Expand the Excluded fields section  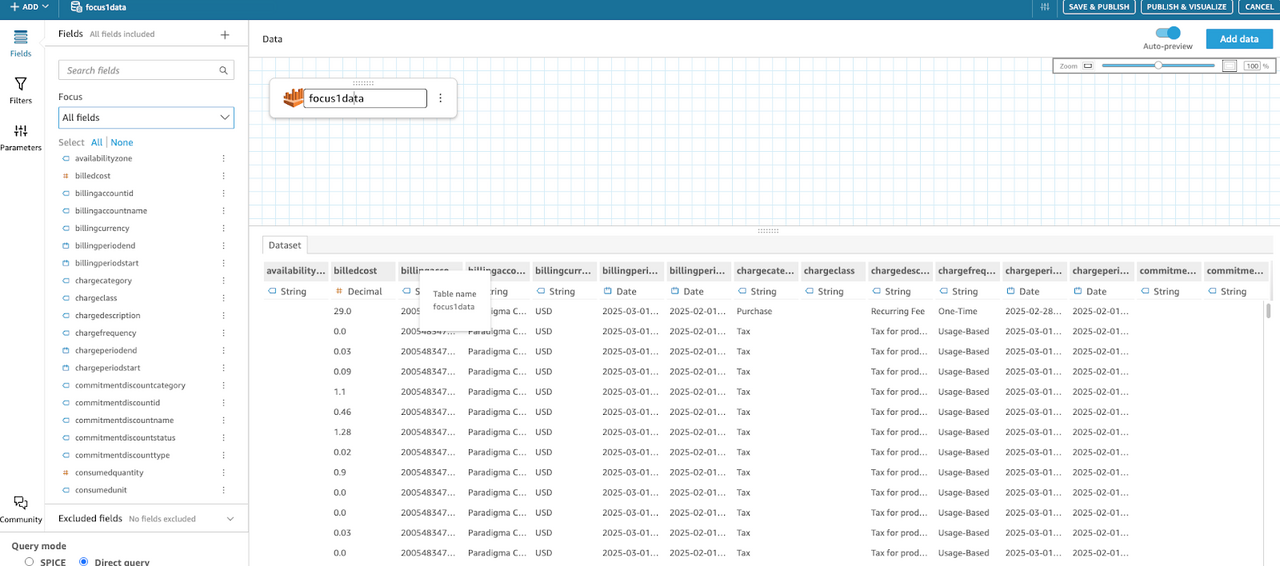230,519
